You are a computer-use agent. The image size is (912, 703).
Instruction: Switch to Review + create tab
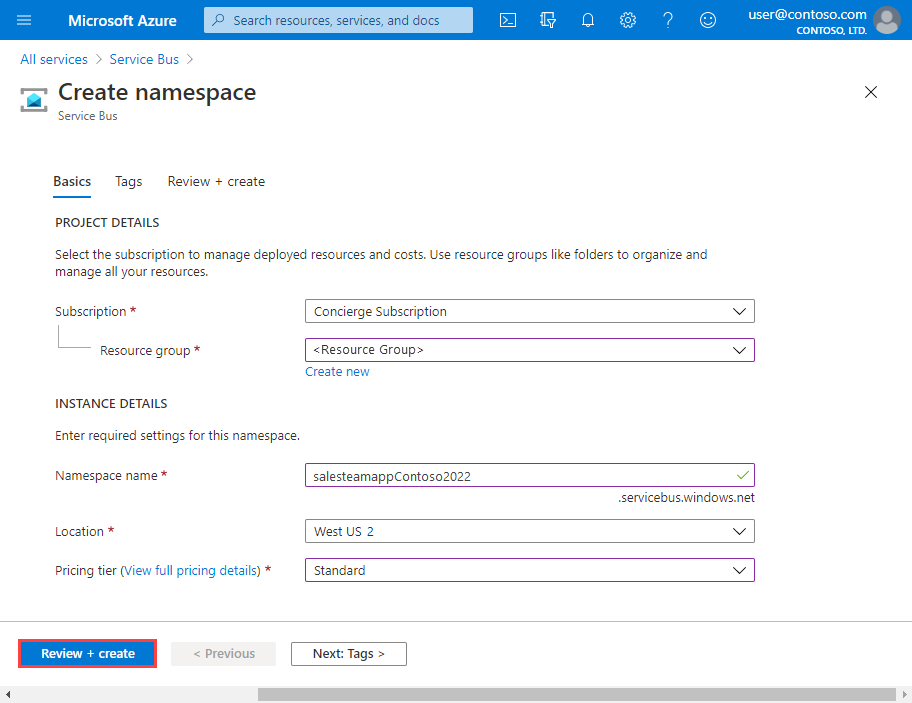[216, 181]
